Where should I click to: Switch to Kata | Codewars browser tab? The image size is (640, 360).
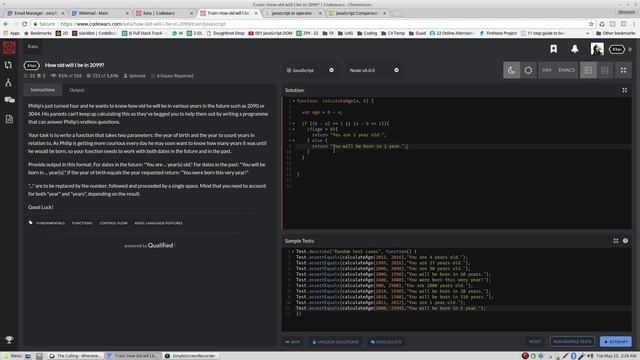point(164,13)
